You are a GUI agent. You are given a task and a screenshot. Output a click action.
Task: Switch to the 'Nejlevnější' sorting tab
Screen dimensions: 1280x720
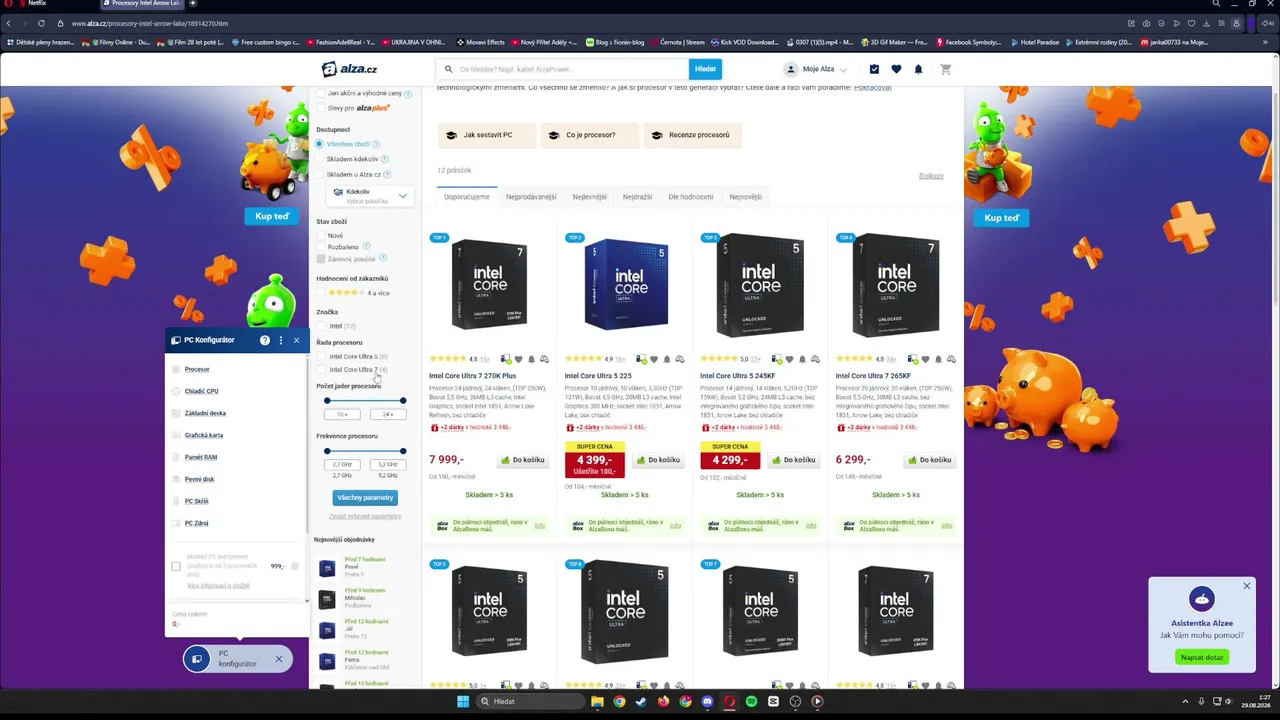[590, 197]
